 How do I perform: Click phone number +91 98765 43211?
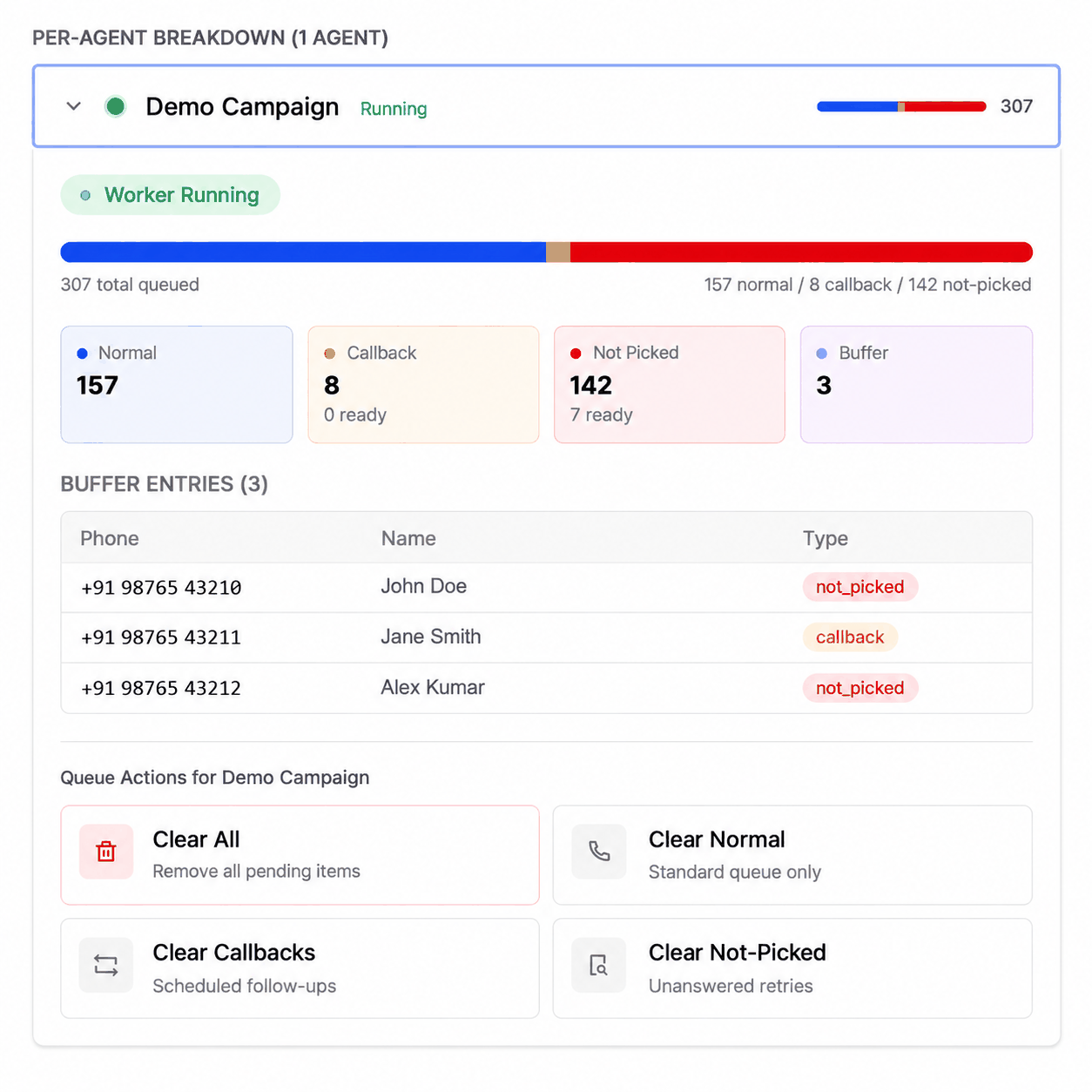tap(161, 637)
